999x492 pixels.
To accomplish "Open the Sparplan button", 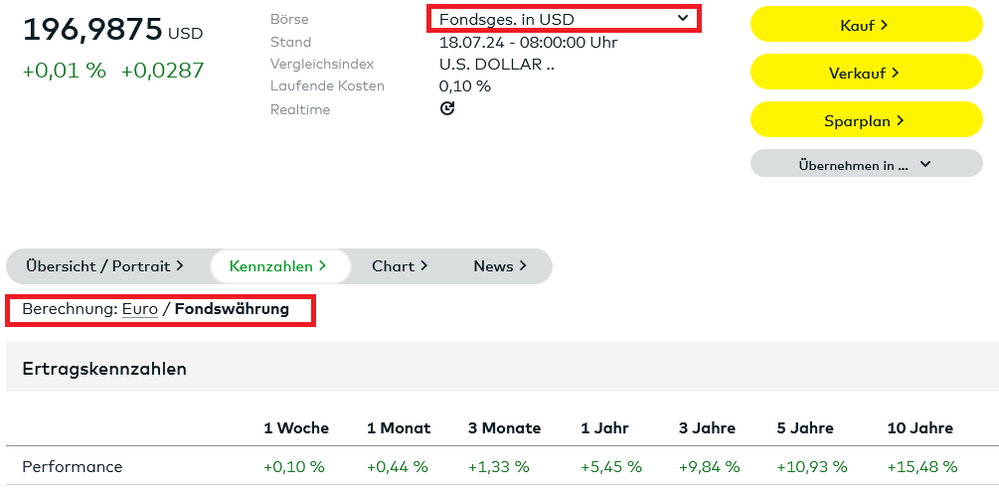I will [866, 120].
